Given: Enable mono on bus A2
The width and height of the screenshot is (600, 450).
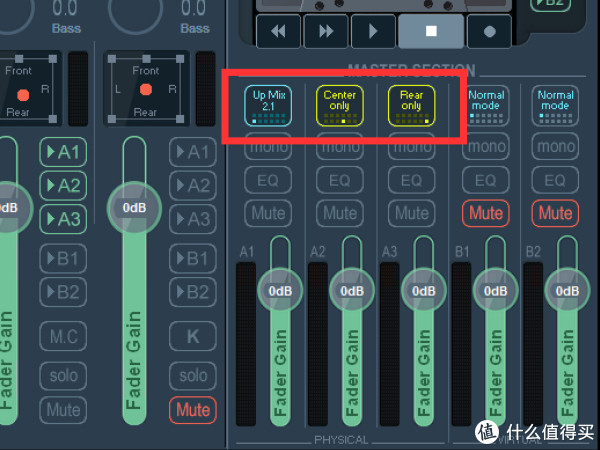Looking at the screenshot, I should point(340,147).
